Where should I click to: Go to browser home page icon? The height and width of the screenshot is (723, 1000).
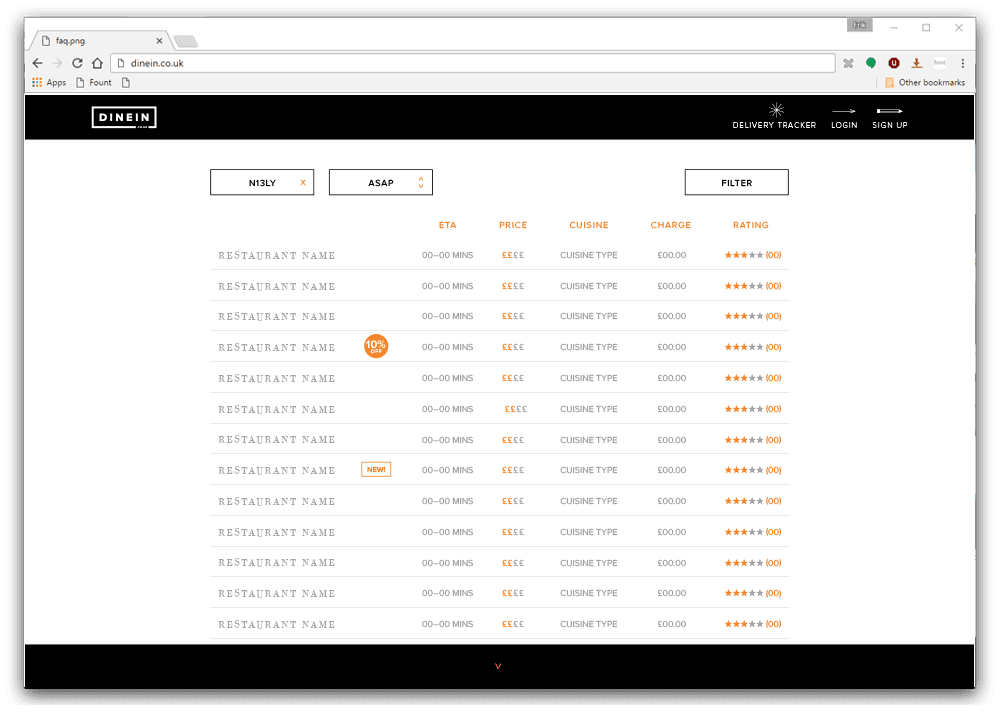click(97, 63)
